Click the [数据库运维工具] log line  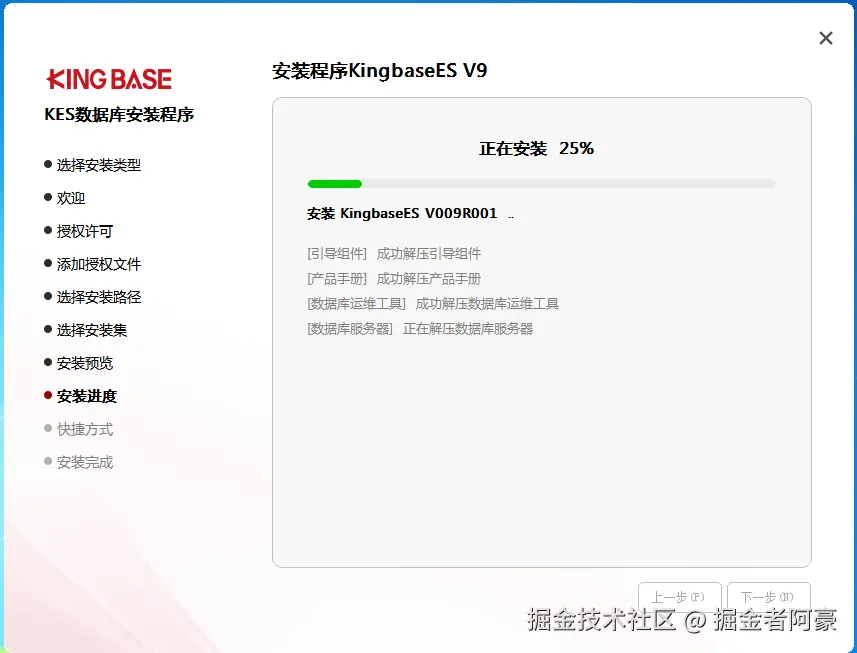[x=433, y=304]
